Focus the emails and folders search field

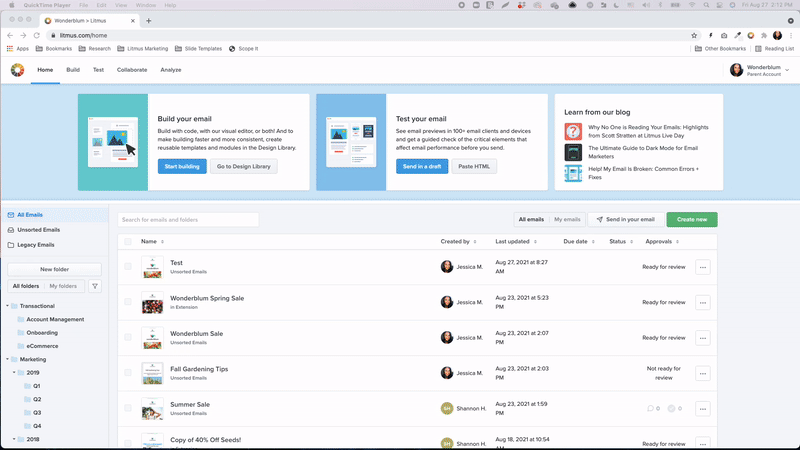click(x=188, y=220)
